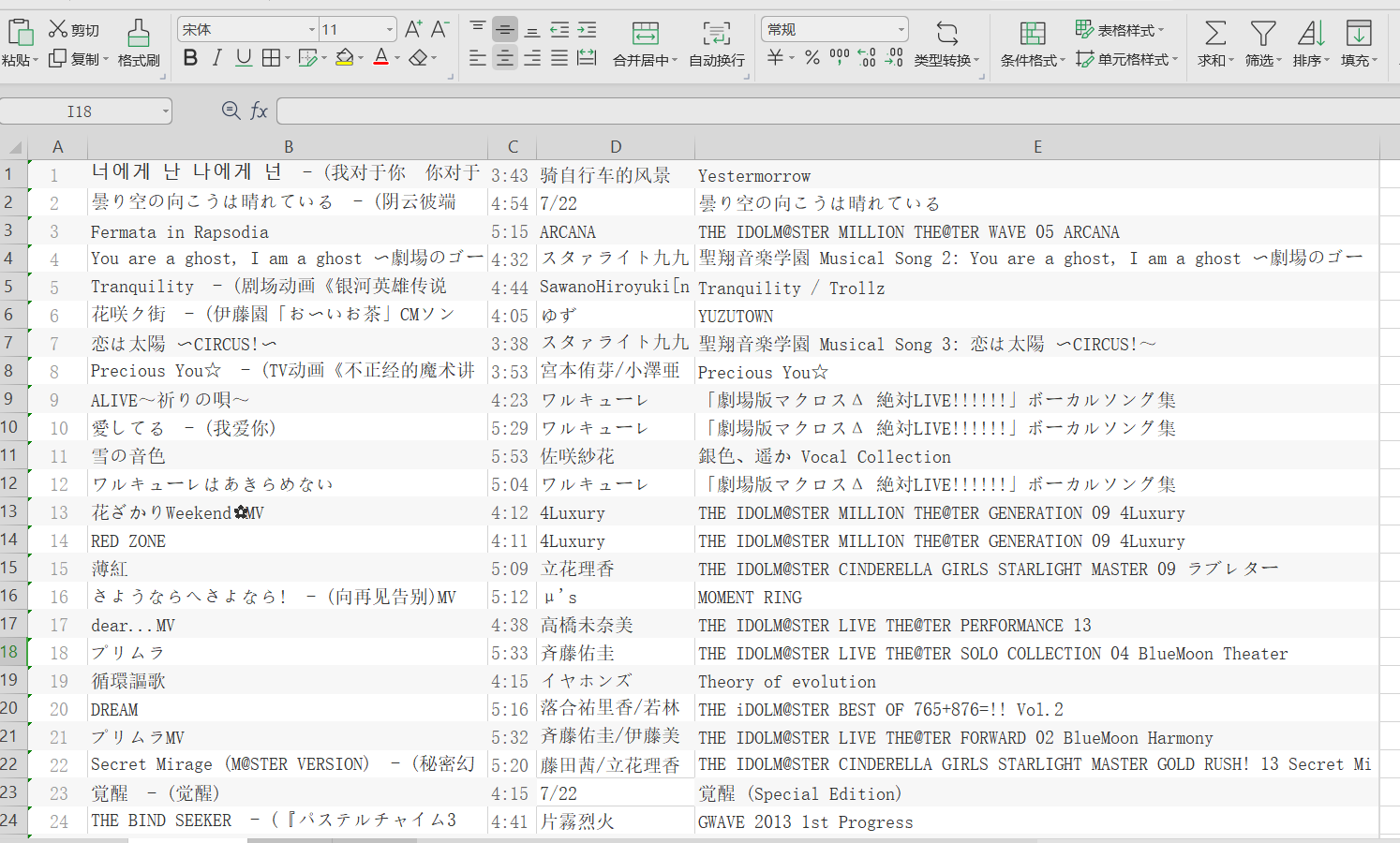This screenshot has width=1400, height=843.
Task: Select all cells via corner triangle
Action: (x=14, y=147)
